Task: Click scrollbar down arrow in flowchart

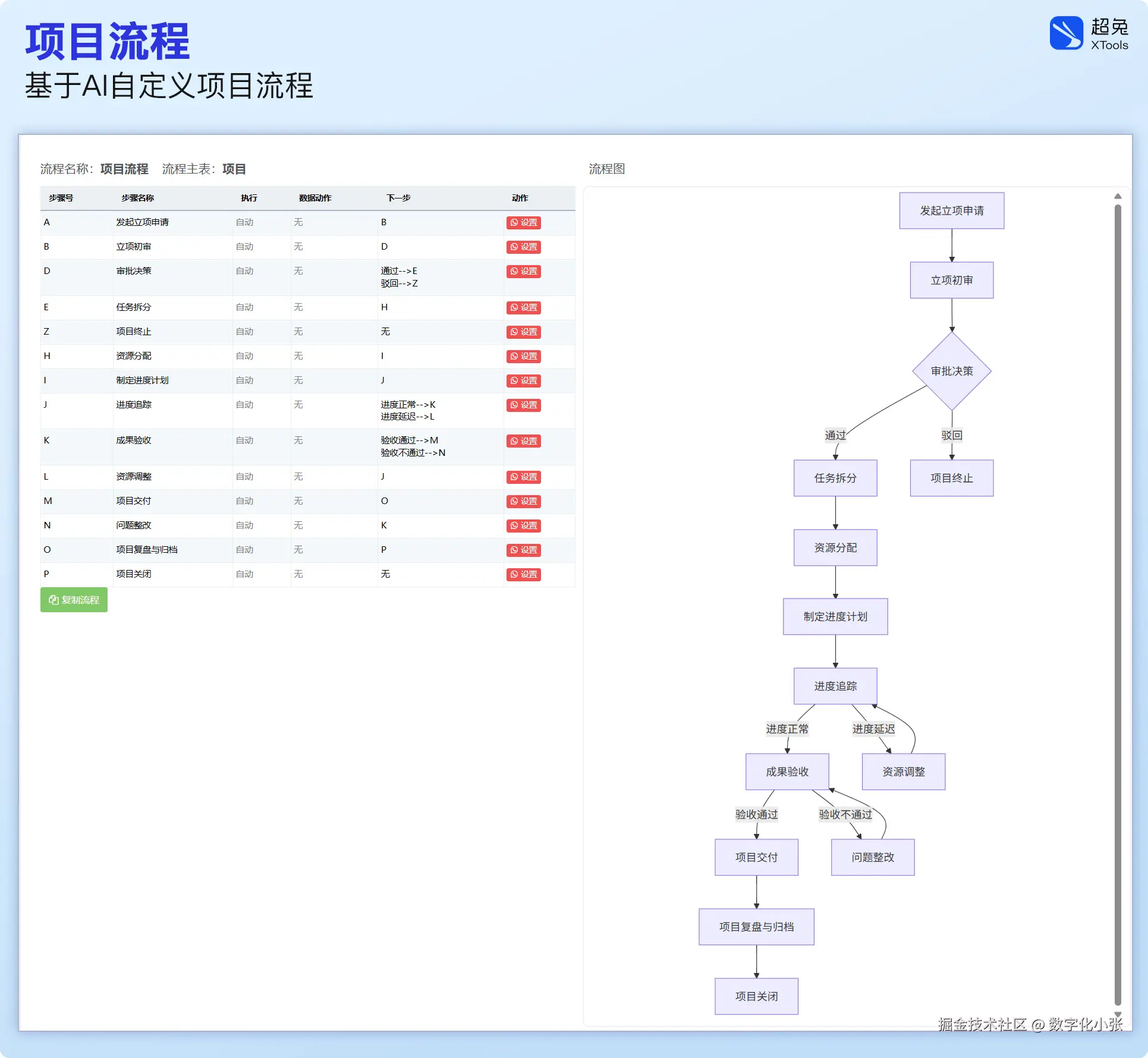Action: coord(1118,1015)
